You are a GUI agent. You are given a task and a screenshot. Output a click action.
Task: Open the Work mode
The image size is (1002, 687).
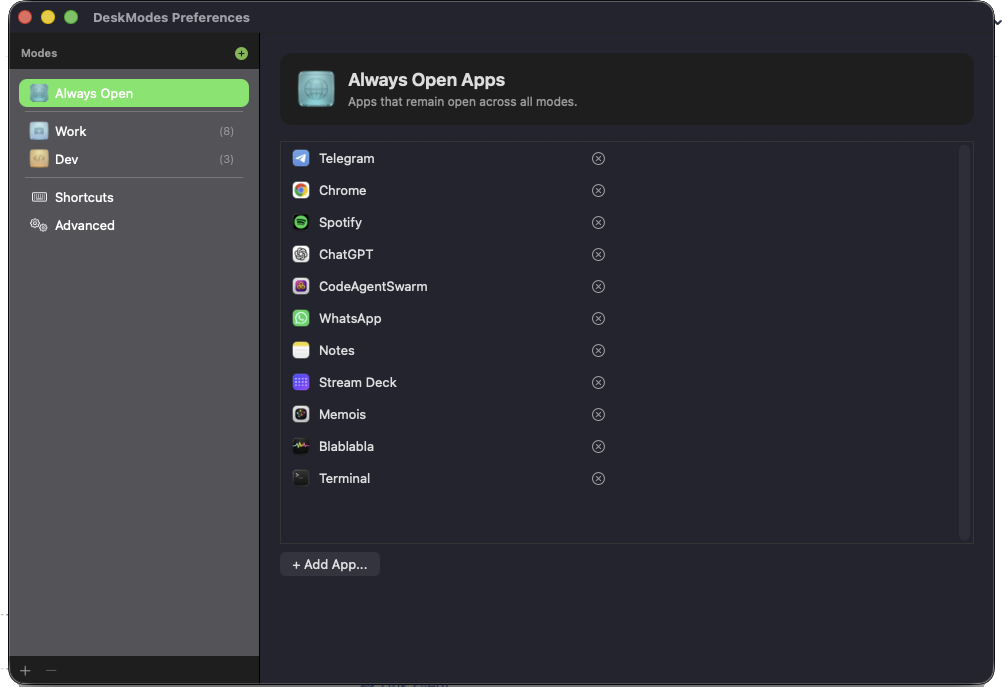pyautogui.click(x=134, y=131)
